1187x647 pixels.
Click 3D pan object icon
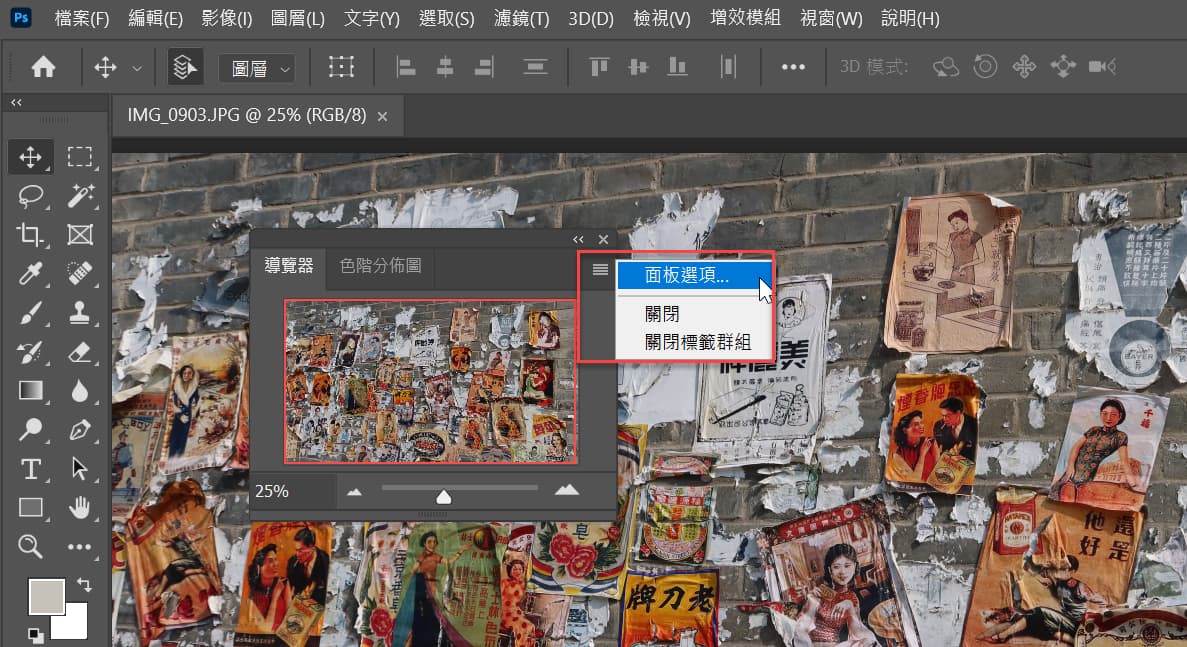(x=1024, y=67)
